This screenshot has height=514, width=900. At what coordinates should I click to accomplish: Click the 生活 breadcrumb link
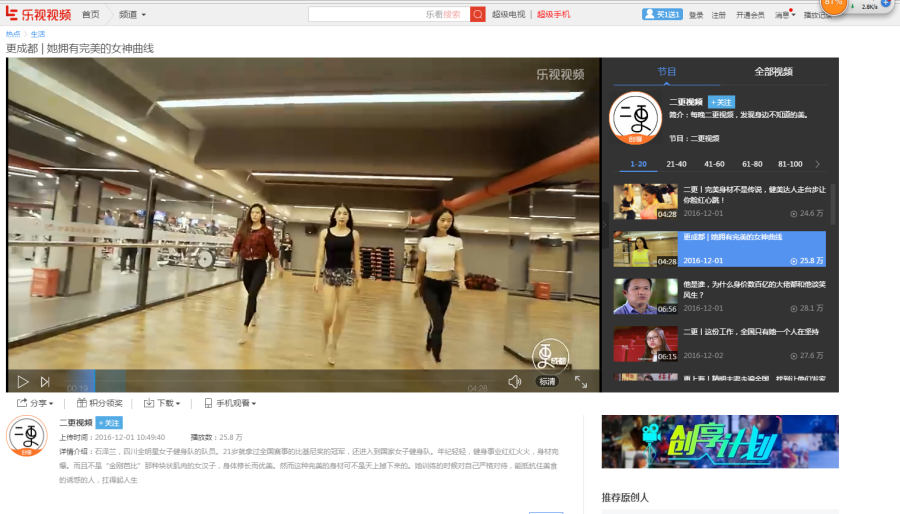coord(38,34)
